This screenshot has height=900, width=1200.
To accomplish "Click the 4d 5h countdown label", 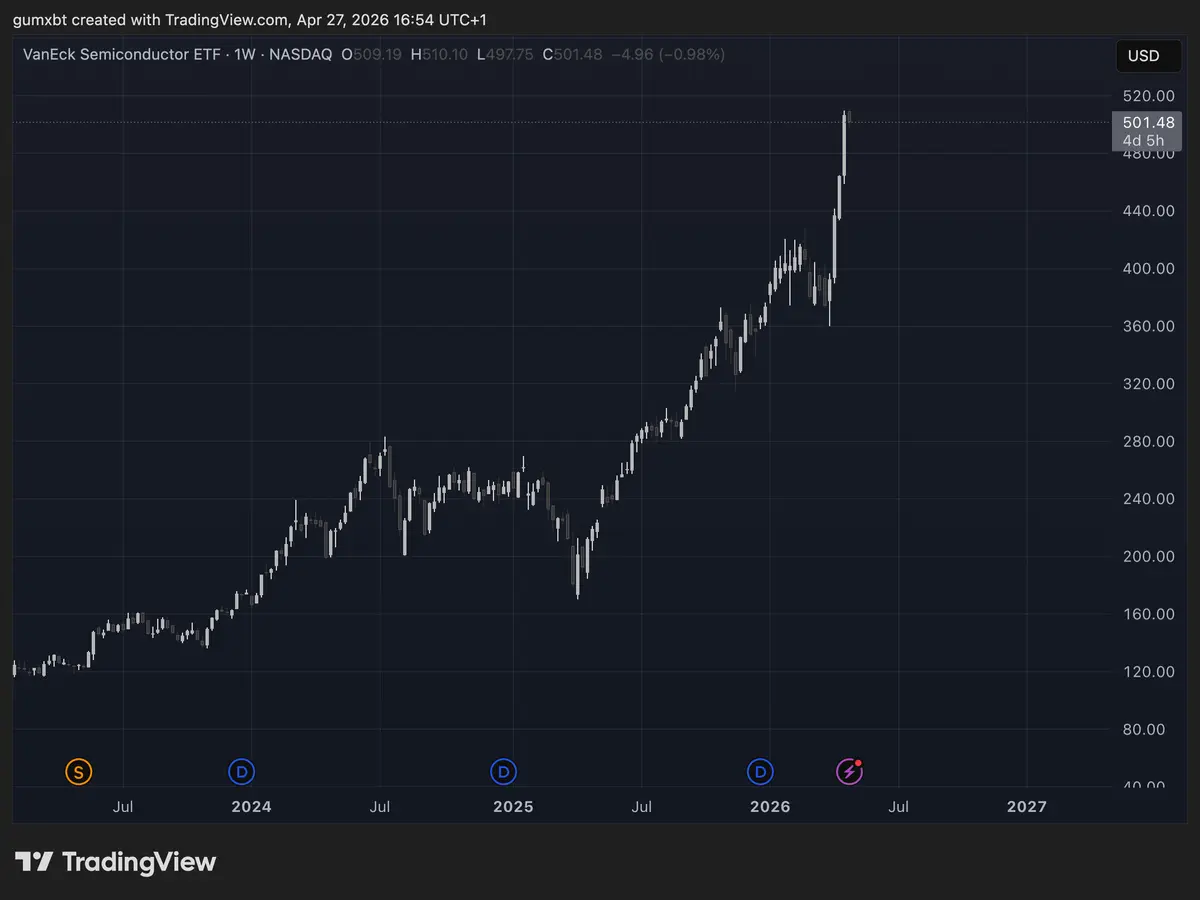I will coord(1143,141).
